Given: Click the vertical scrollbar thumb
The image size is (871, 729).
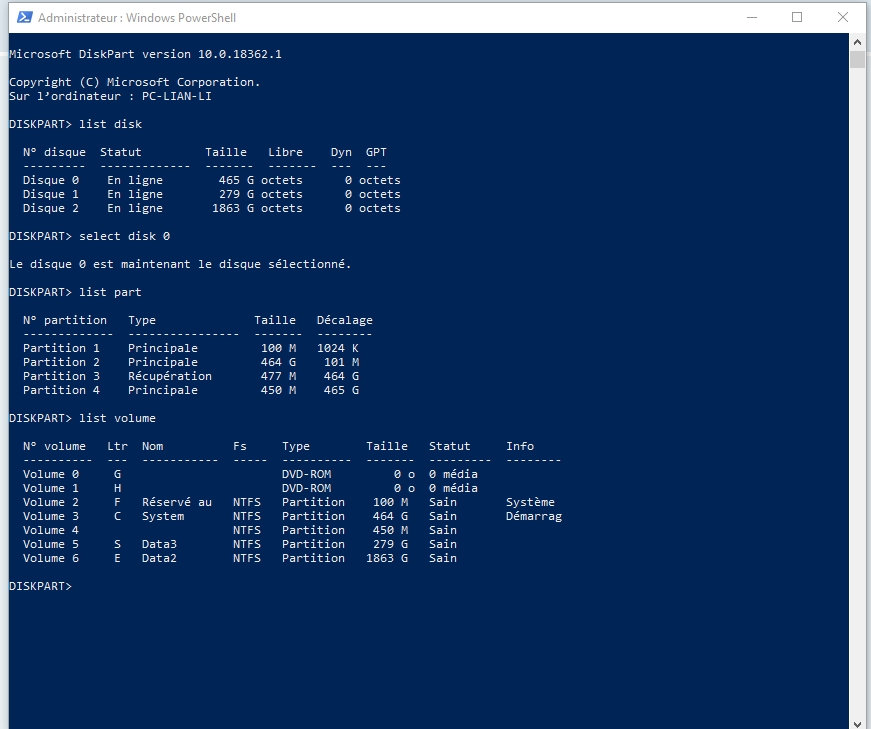Looking at the screenshot, I should (x=858, y=59).
